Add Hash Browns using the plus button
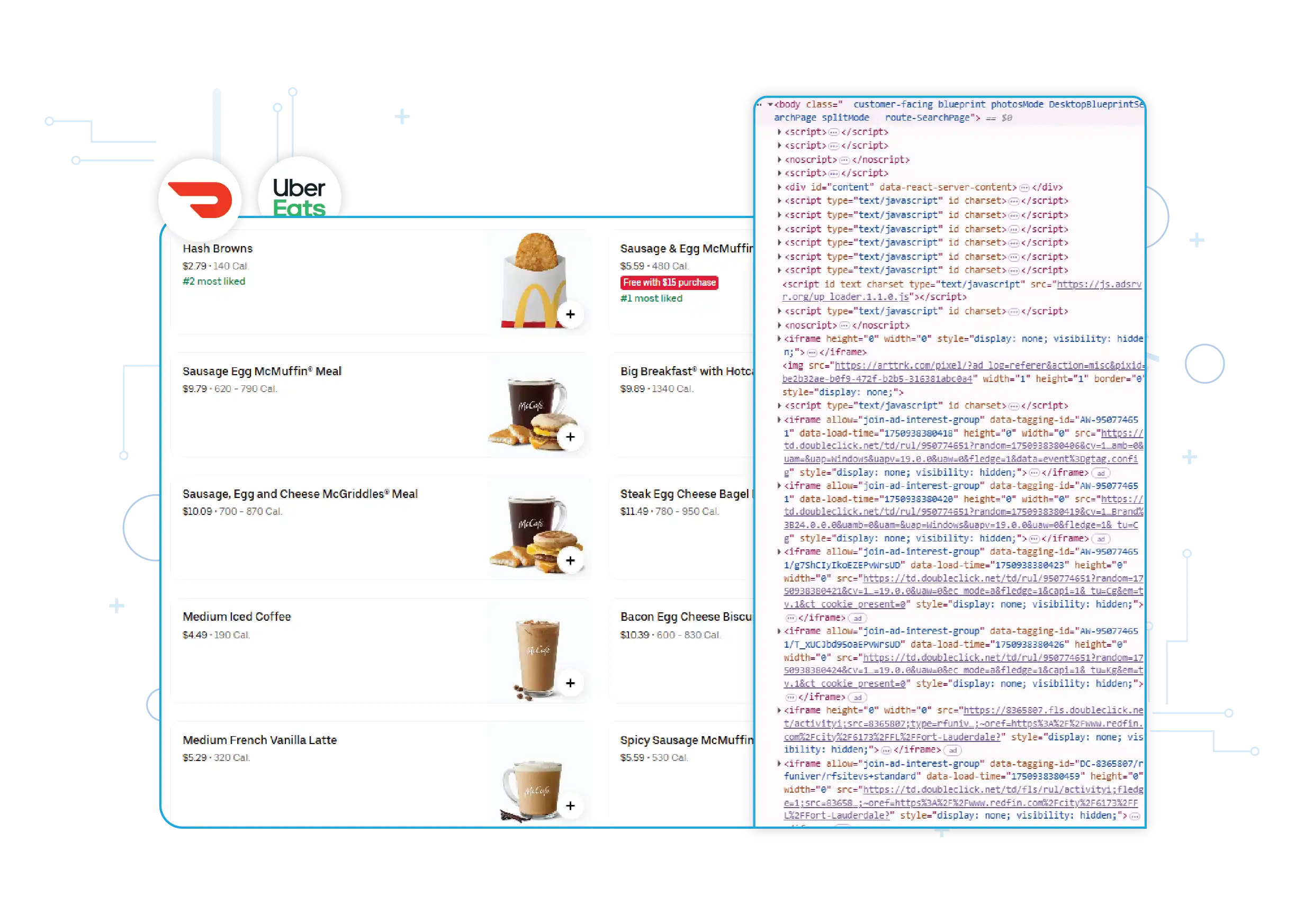Image resolution: width=1304 pixels, height=924 pixels. (x=571, y=315)
